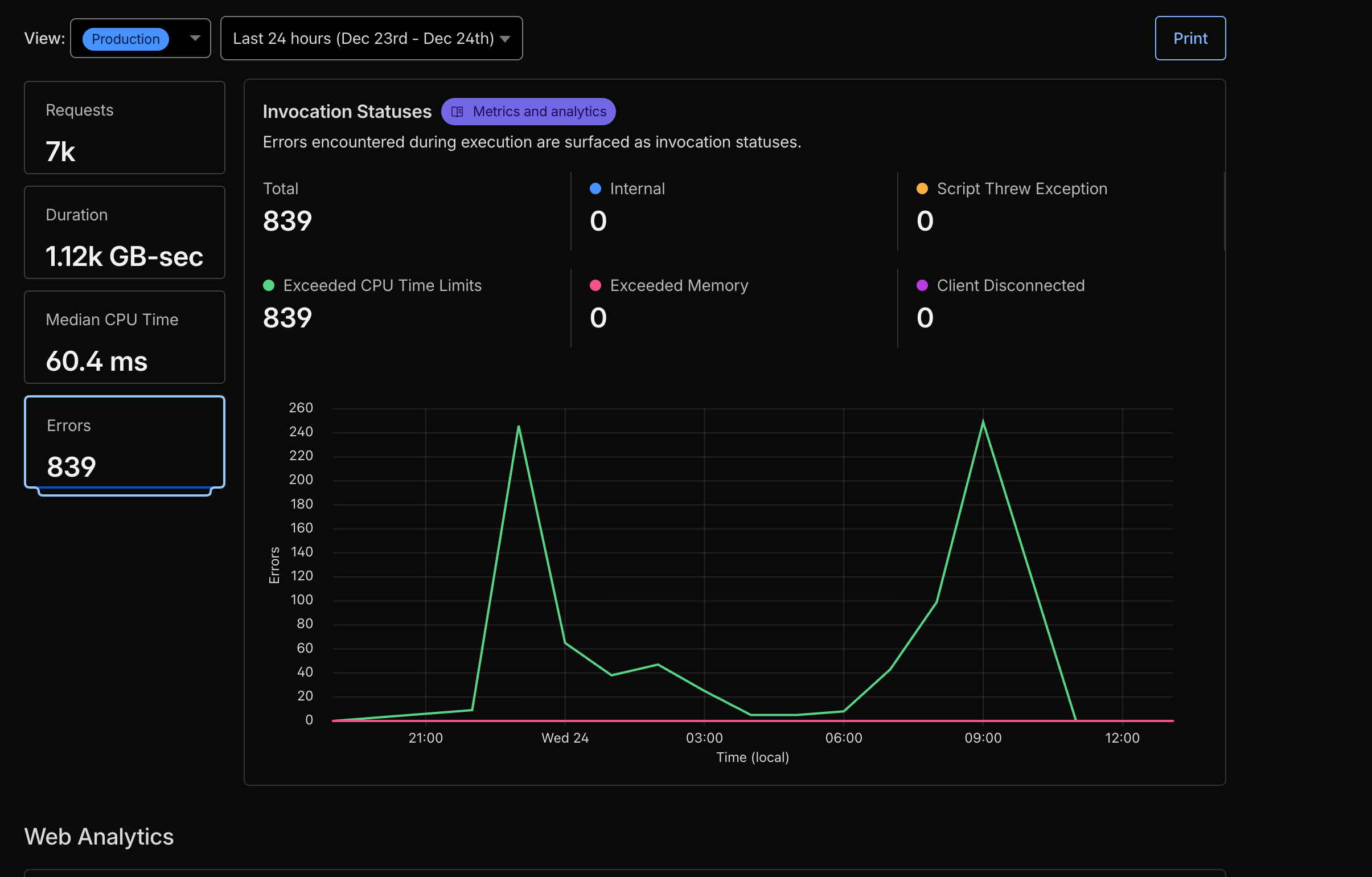Toggle the purple Client Disconnected dot
1372x877 pixels.
click(921, 285)
